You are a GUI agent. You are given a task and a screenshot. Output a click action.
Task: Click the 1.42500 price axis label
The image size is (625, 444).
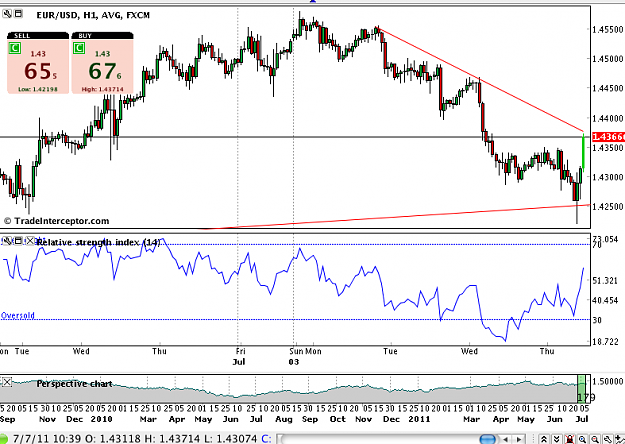(608, 206)
